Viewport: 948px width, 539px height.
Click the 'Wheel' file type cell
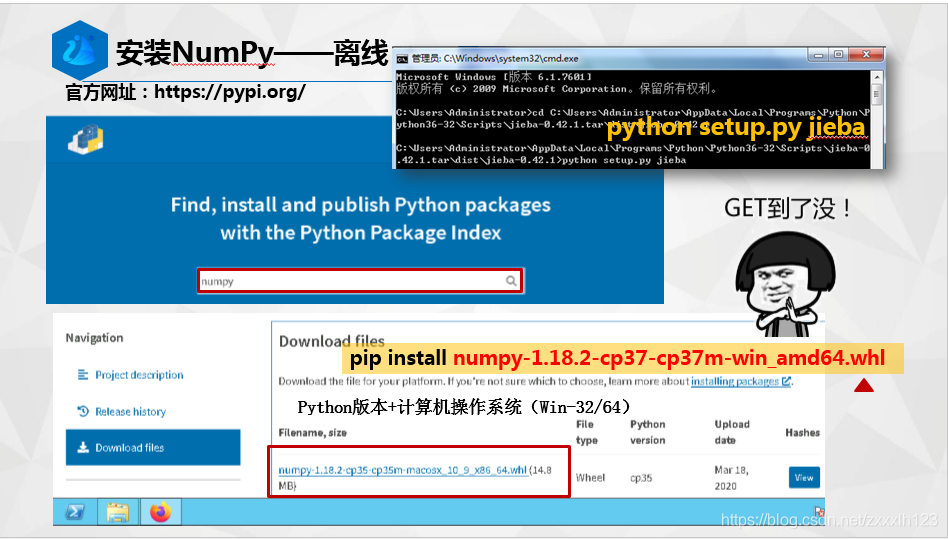pos(590,477)
